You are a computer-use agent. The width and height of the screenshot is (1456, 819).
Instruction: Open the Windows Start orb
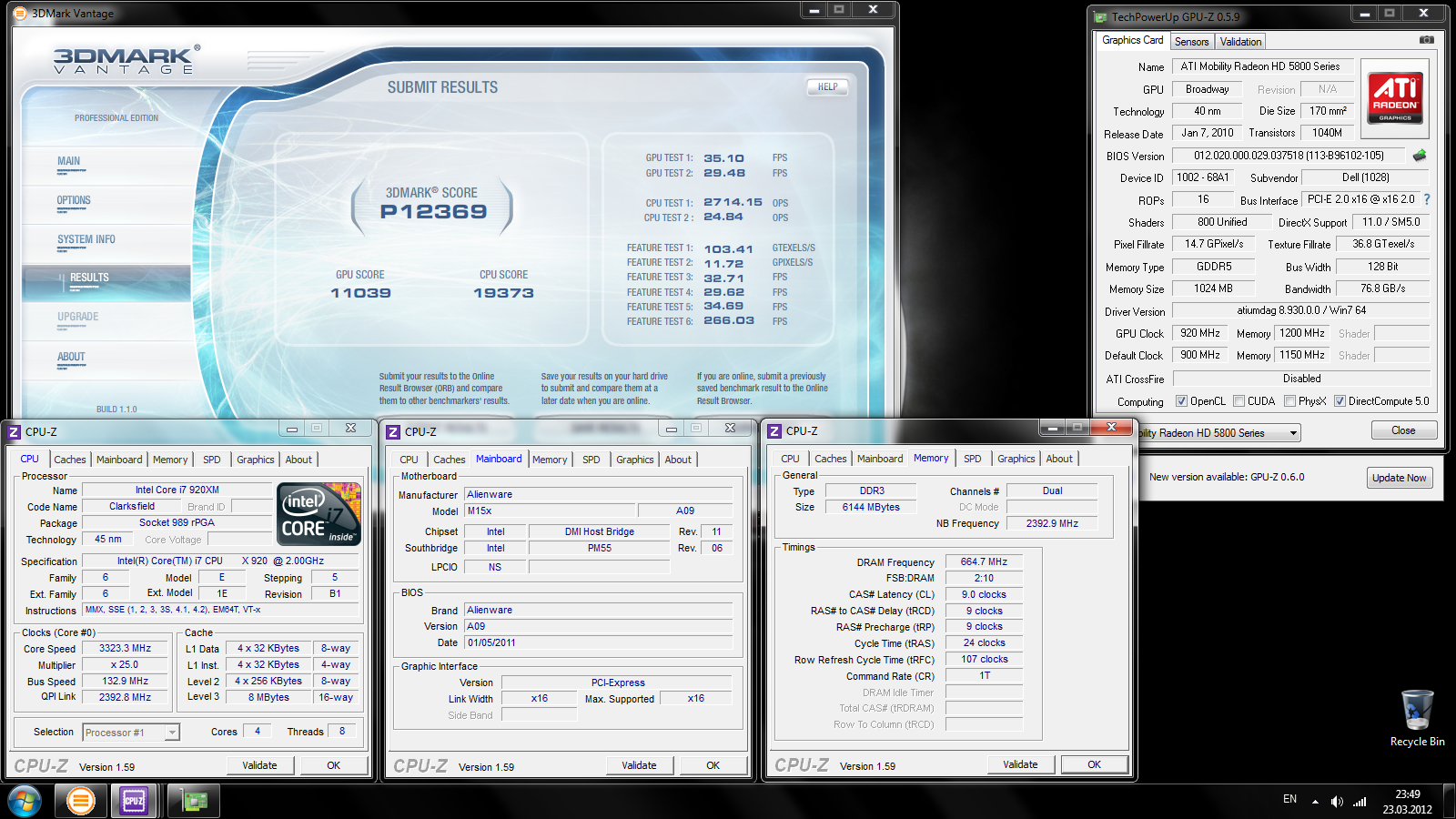click(x=25, y=801)
